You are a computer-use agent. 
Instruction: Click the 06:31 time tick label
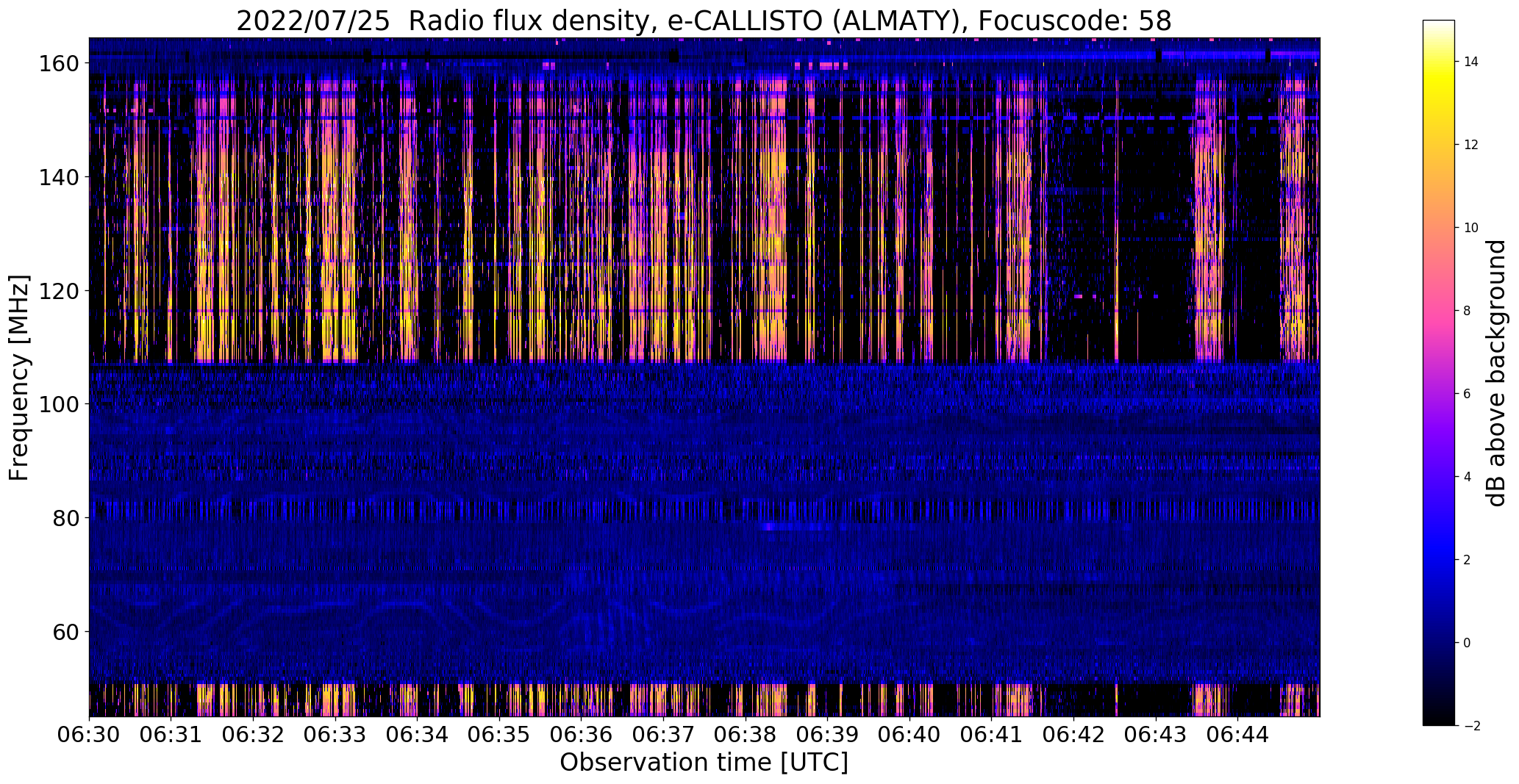point(171,735)
